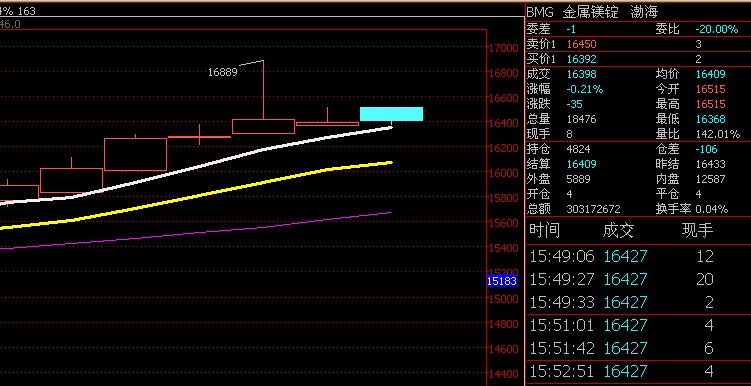Select the 15:52:51 trade row
The image size is (751, 386).
[x=638, y=371]
